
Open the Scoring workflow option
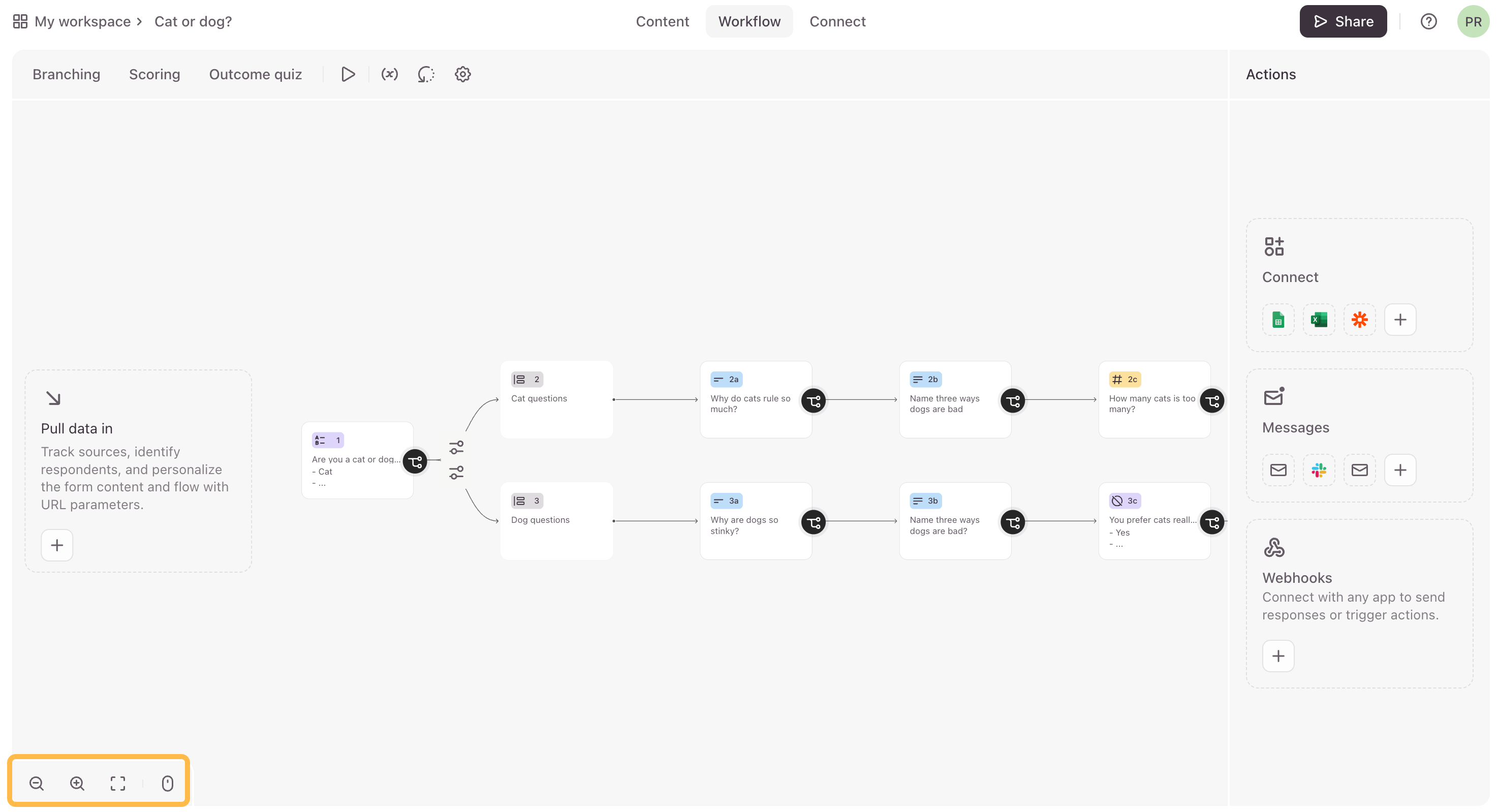point(154,75)
